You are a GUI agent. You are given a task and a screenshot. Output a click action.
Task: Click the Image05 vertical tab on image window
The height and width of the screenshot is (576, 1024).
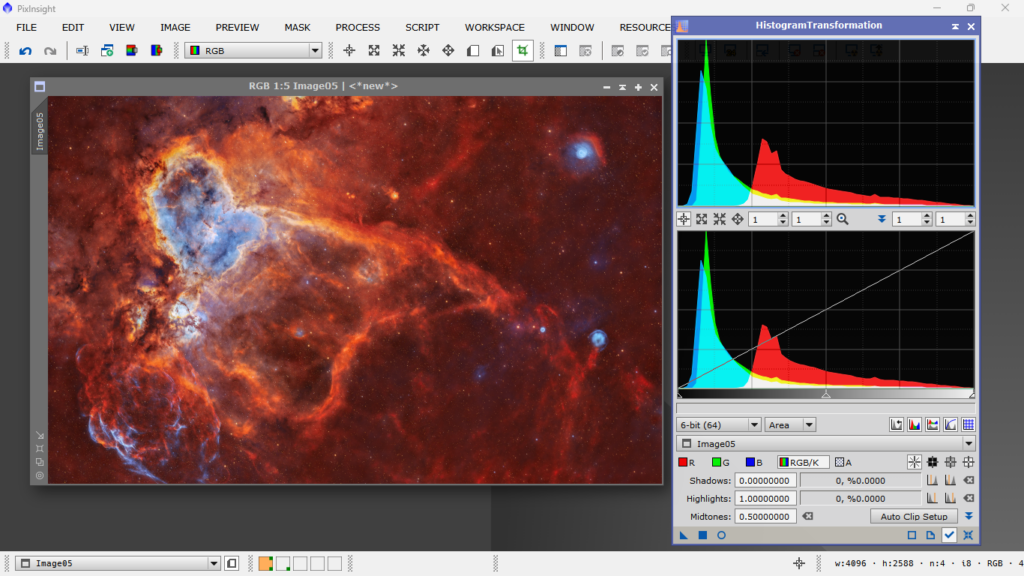40,131
